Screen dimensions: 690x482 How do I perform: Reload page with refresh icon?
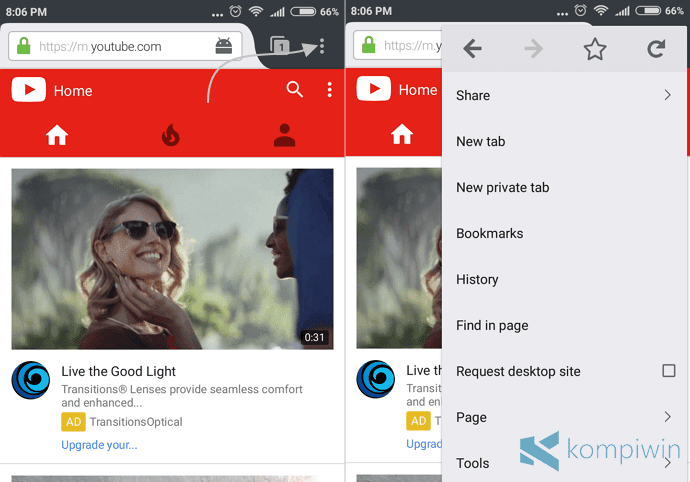coord(656,48)
